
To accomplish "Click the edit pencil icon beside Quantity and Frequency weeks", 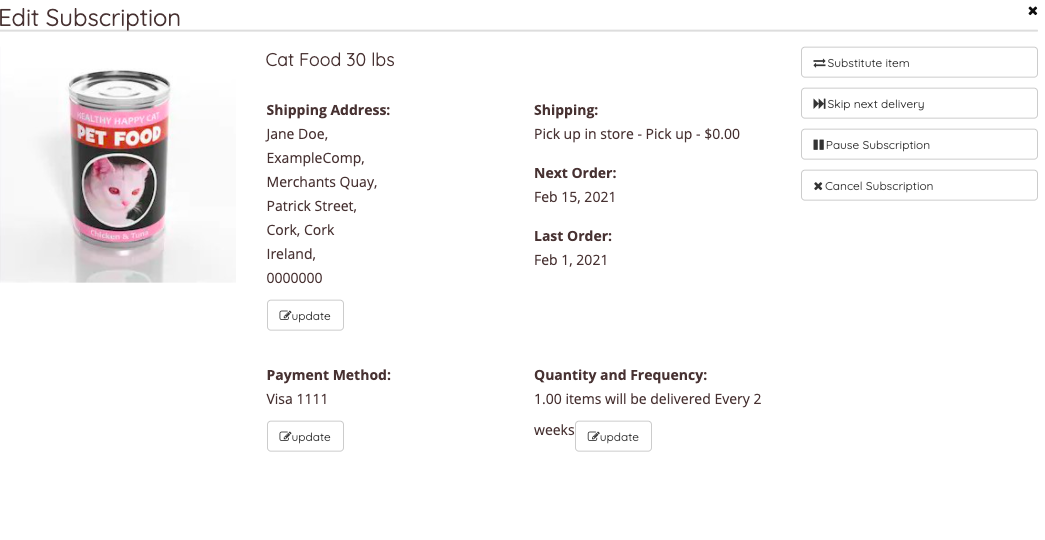I will [593, 437].
